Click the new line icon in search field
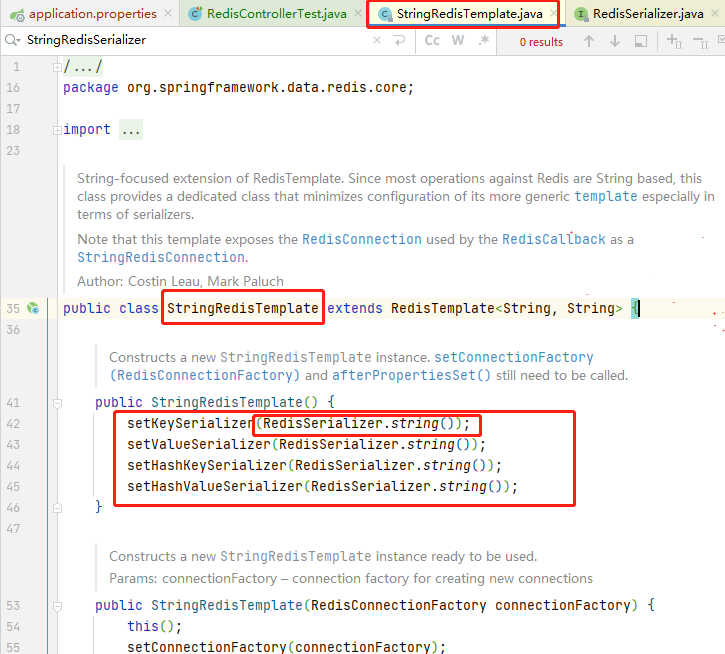725x654 pixels. (x=399, y=41)
